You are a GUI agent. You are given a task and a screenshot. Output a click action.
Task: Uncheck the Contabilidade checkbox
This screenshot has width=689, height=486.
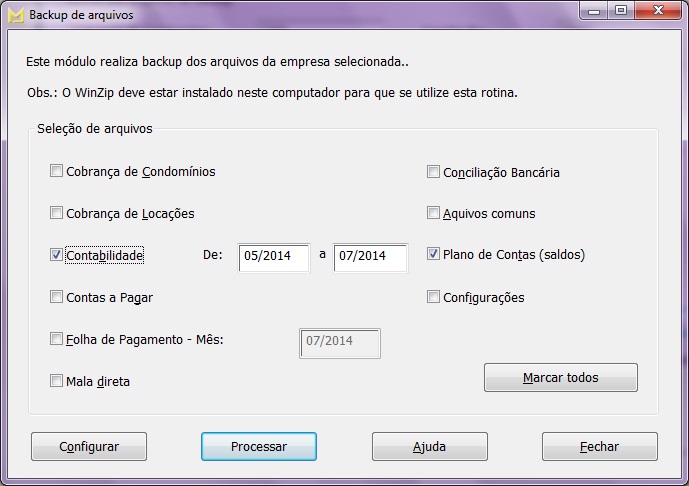pos(57,255)
